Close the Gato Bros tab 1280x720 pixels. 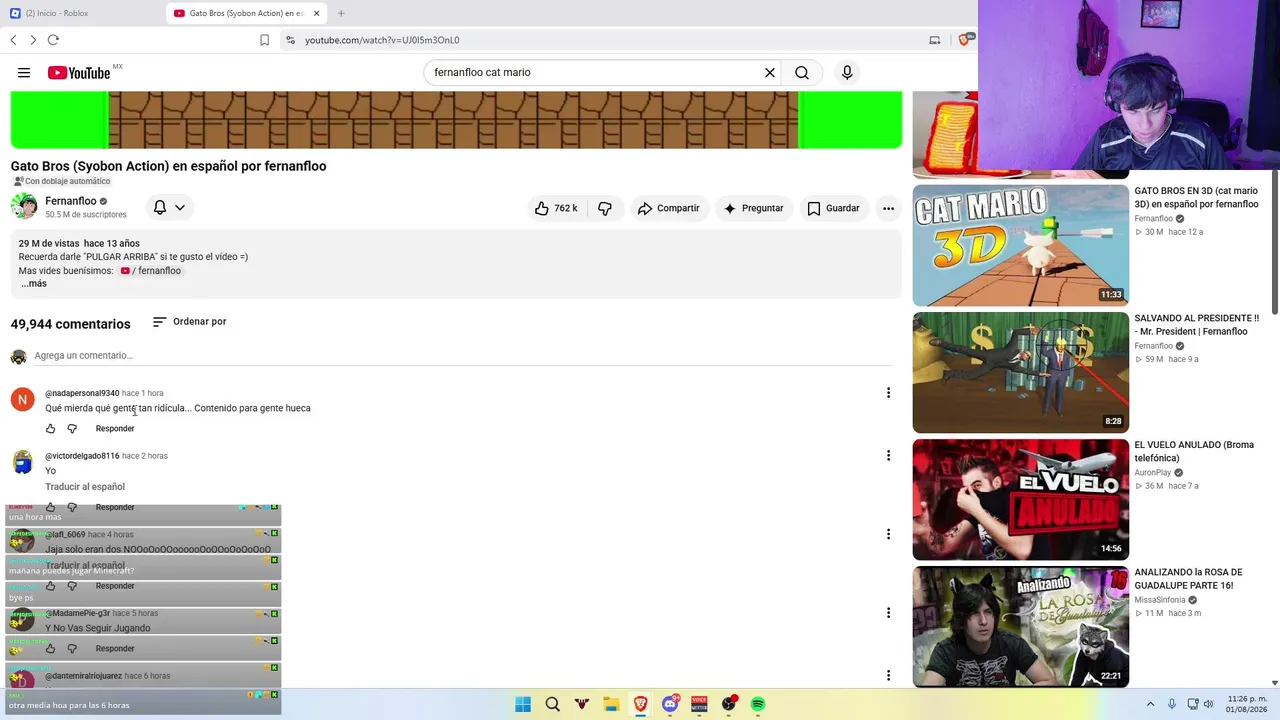pos(317,13)
